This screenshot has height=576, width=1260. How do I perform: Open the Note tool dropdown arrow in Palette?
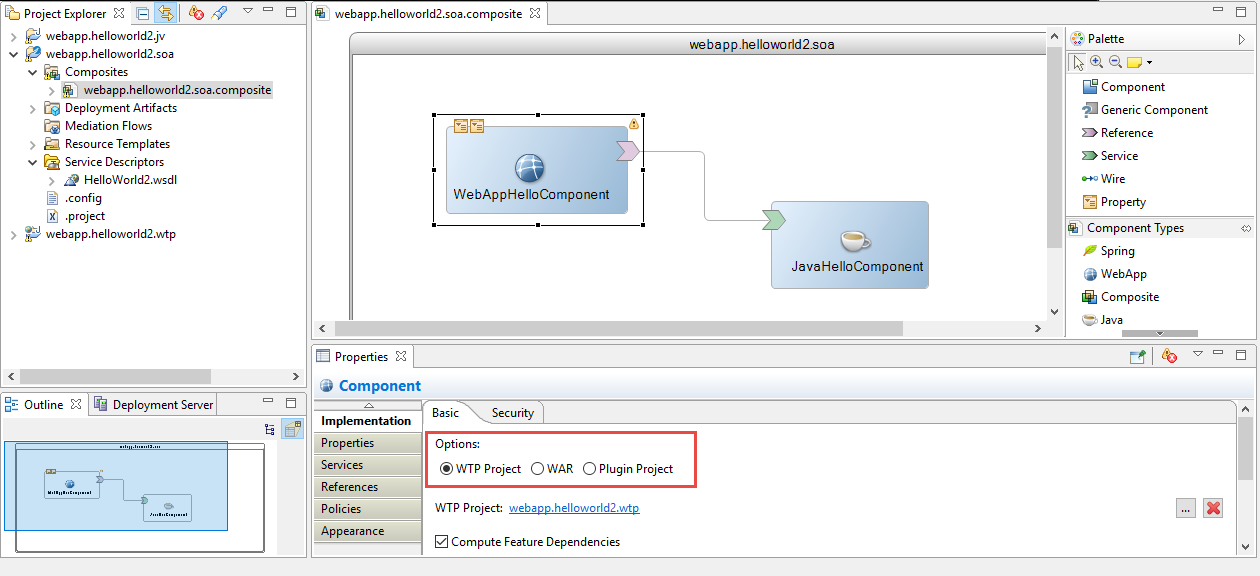[1149, 63]
